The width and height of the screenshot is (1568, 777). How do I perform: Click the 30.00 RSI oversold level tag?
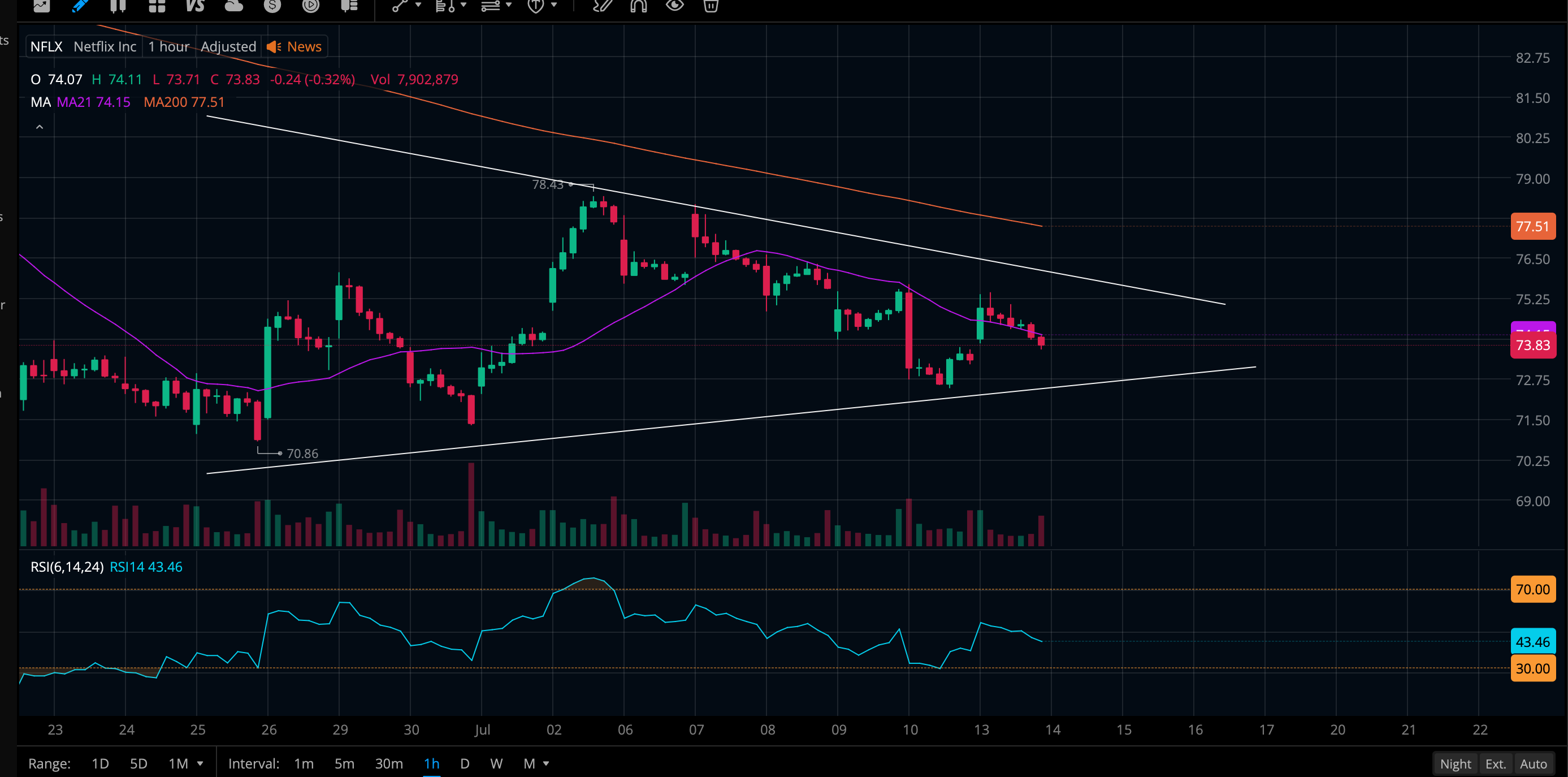coord(1533,668)
